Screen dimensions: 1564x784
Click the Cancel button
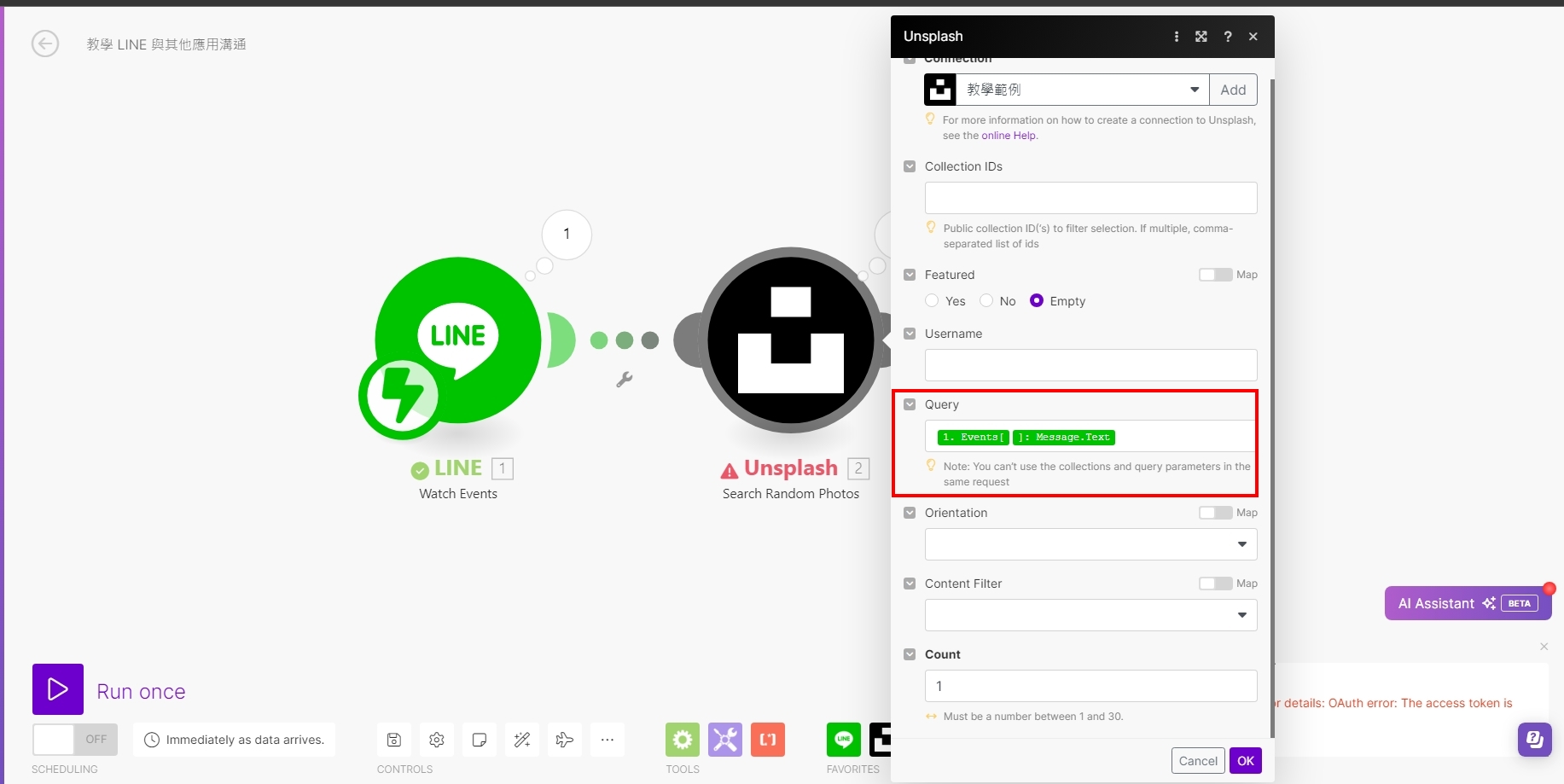pos(1198,761)
